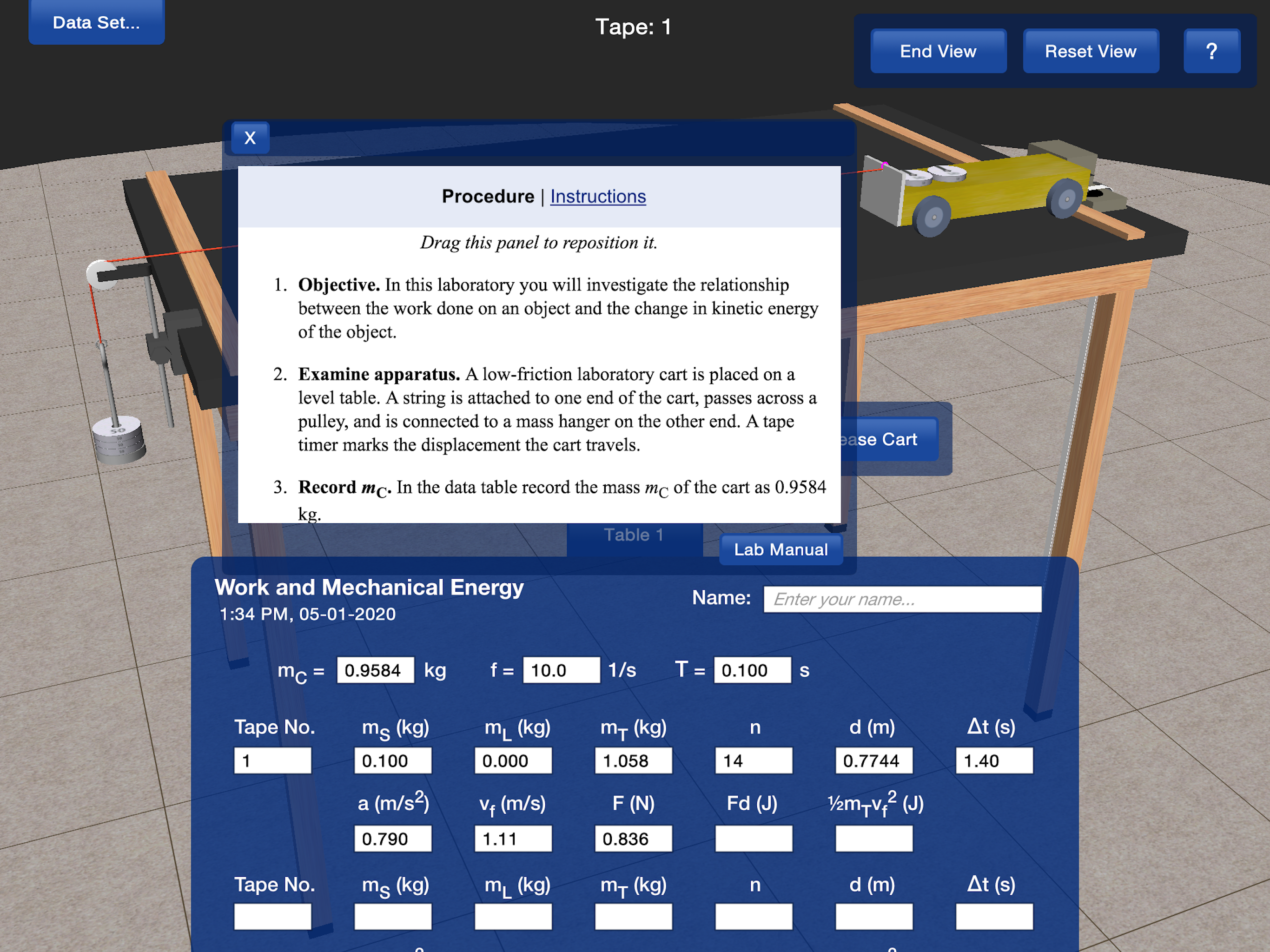This screenshot has height=952, width=1270.
Task: Click the f frequency field 10.0
Action: pyautogui.click(x=562, y=670)
